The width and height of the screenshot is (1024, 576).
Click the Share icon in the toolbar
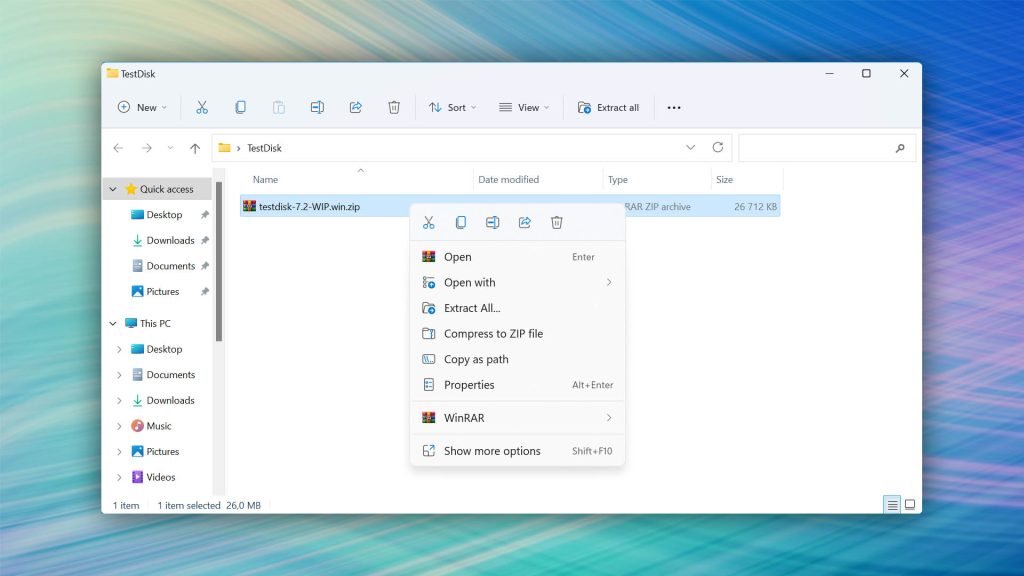(x=355, y=107)
